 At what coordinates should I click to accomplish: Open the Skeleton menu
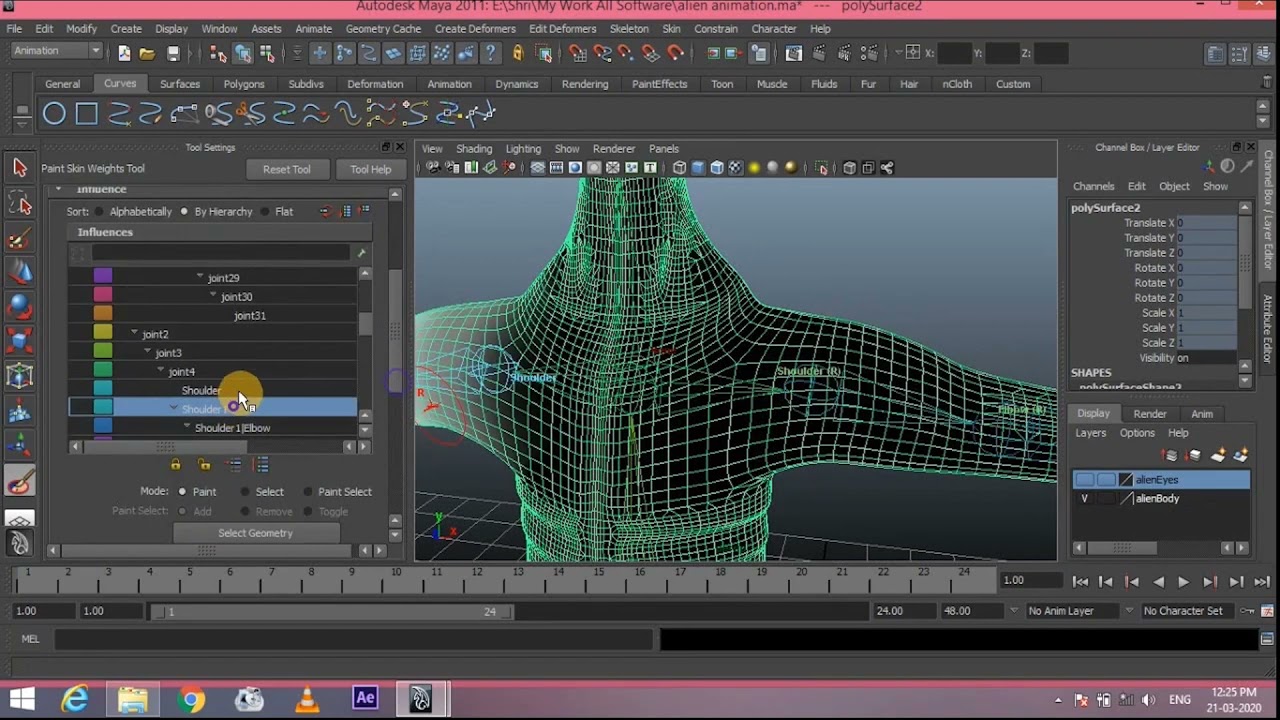(629, 29)
